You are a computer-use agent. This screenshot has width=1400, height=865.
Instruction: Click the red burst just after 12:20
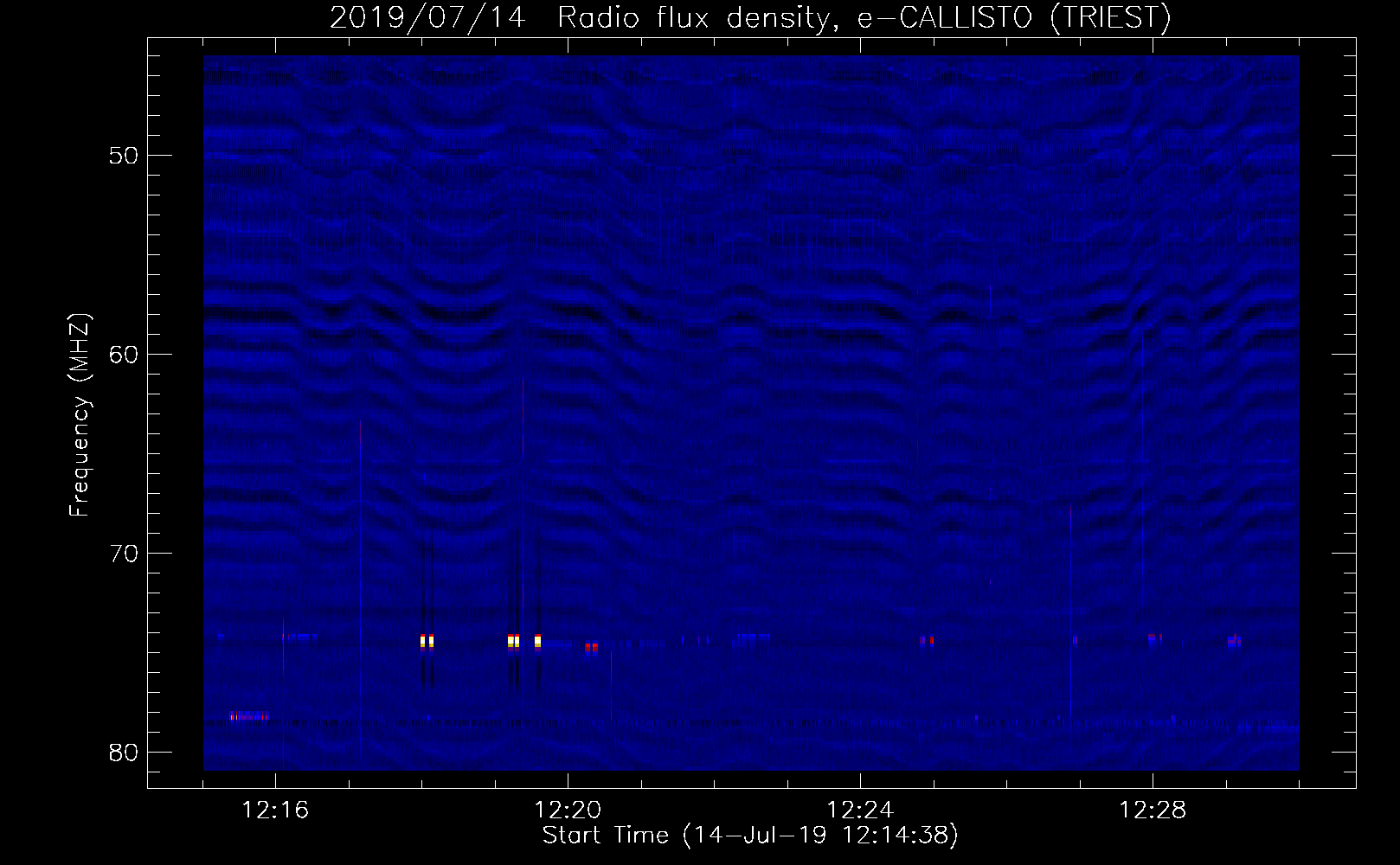pyautogui.click(x=591, y=646)
